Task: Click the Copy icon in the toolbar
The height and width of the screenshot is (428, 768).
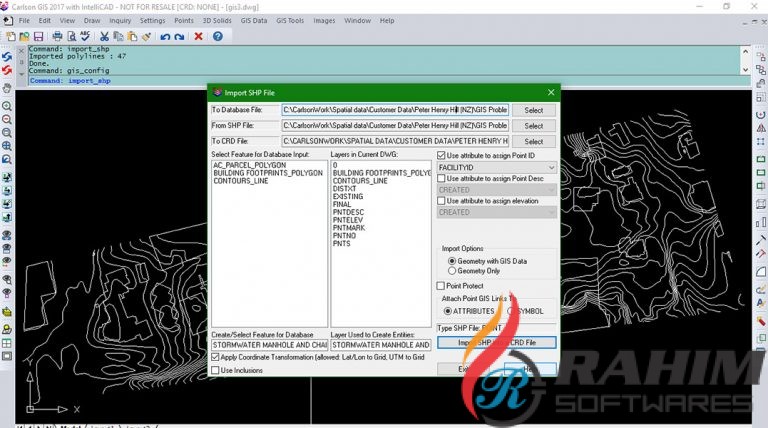Action: (x=118, y=36)
